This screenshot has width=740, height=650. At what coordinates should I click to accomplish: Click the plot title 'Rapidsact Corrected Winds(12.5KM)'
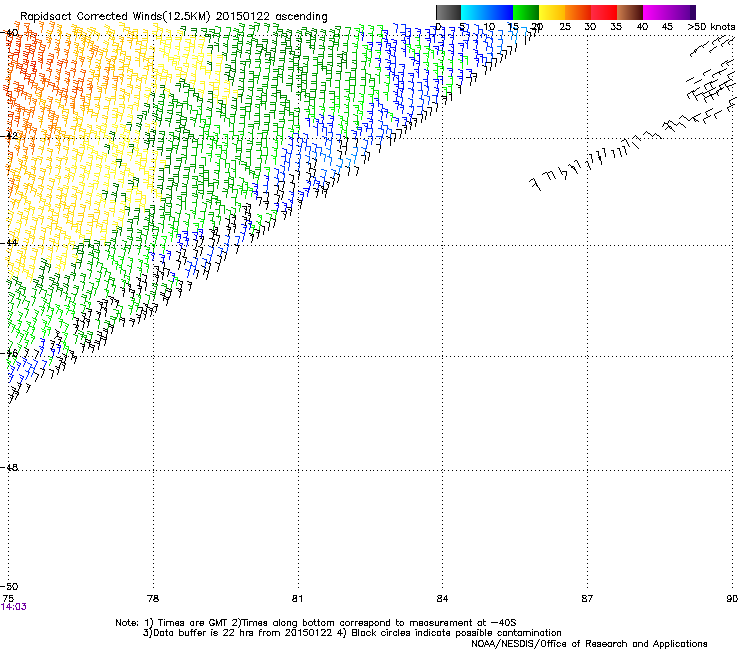click(x=115, y=17)
